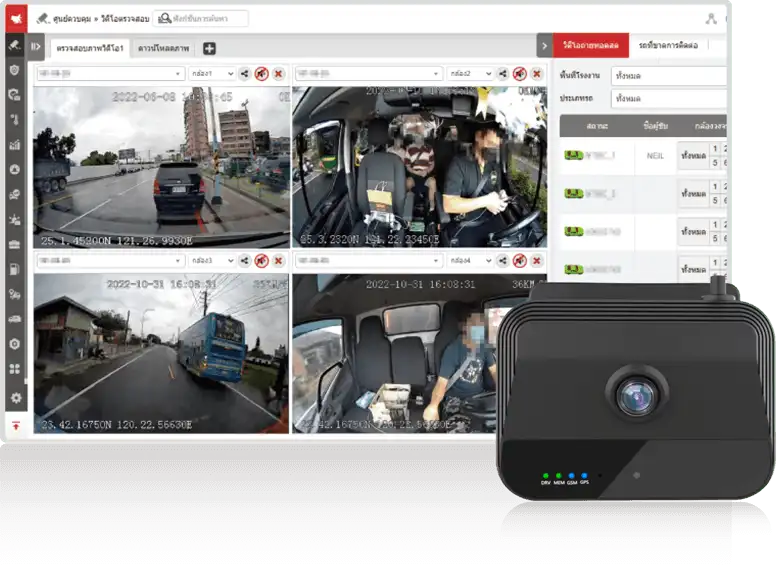
Task: Click ทั้งหมด button in the NEIL row
Action: [x=693, y=156]
